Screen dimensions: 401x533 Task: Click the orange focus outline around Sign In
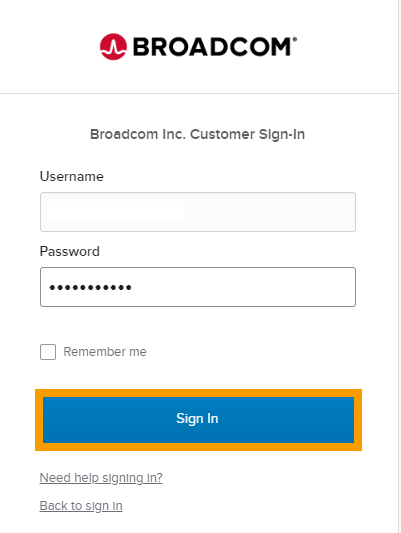click(198, 393)
